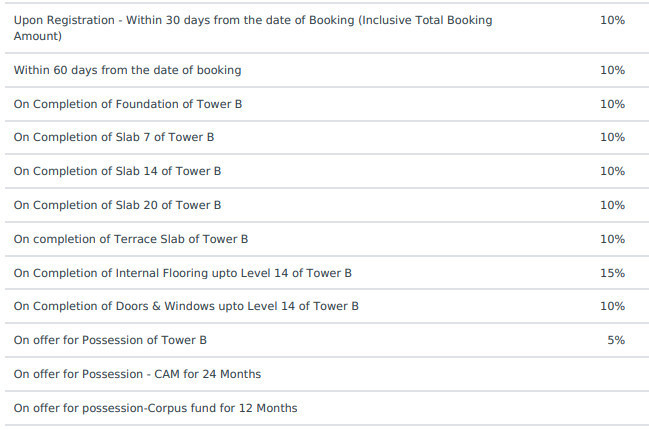Select the 10% value for Terrace Slab row
The width and height of the screenshot is (649, 430).
612,240
